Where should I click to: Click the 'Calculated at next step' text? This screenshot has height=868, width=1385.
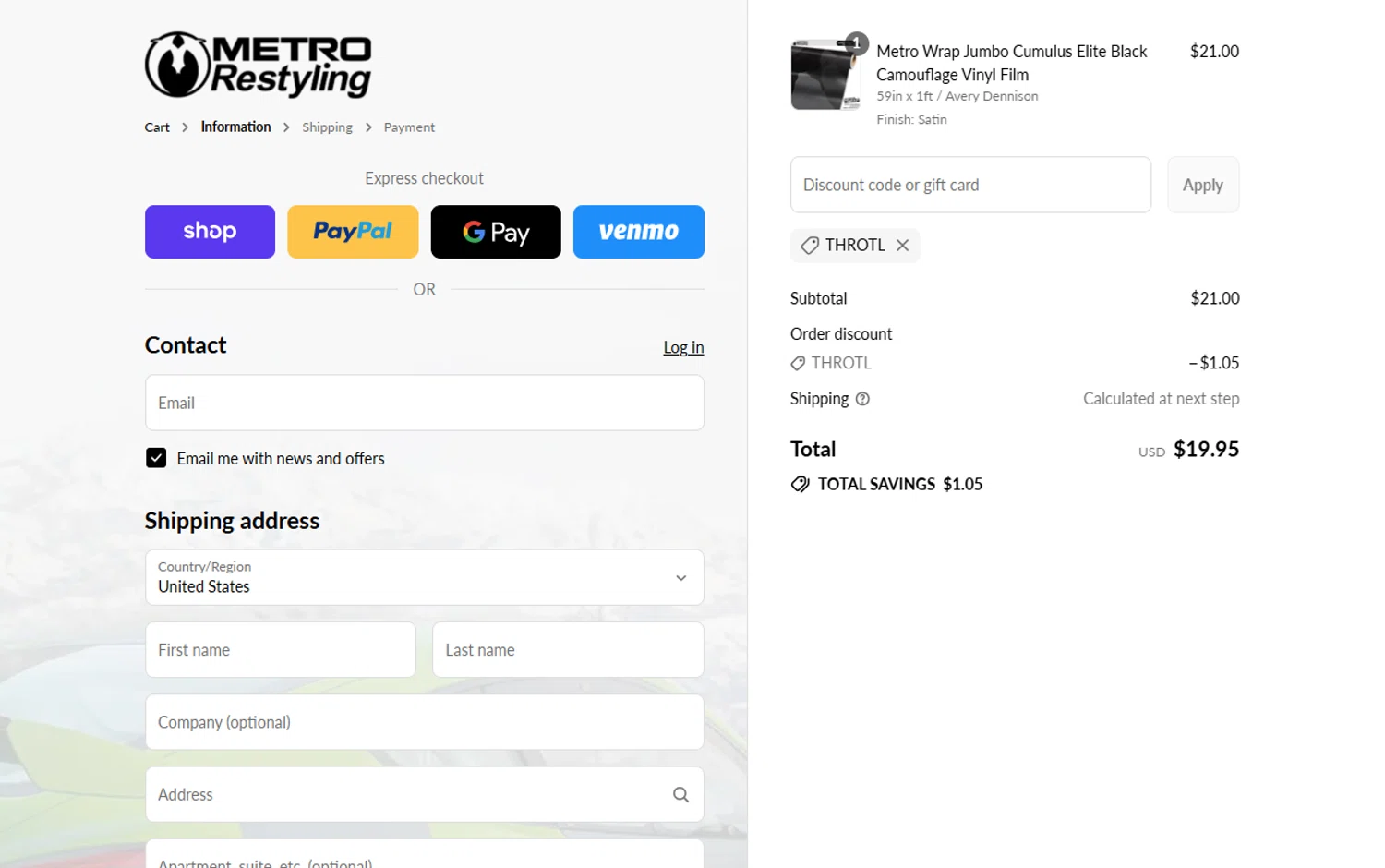1161,399
